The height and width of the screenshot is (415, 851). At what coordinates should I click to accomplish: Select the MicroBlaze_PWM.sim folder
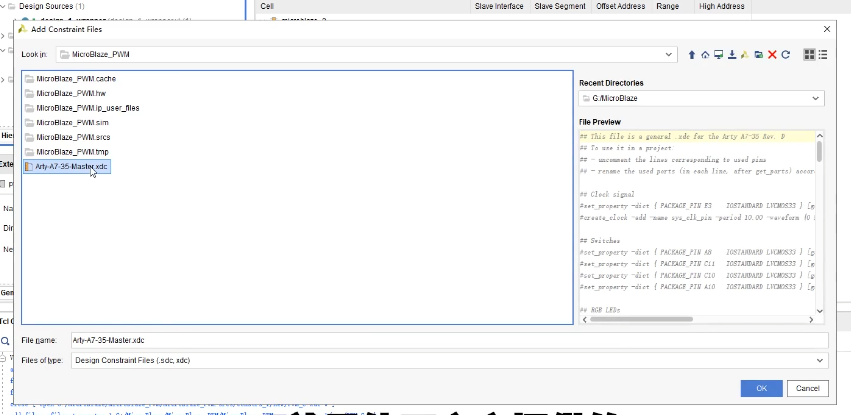point(67,123)
